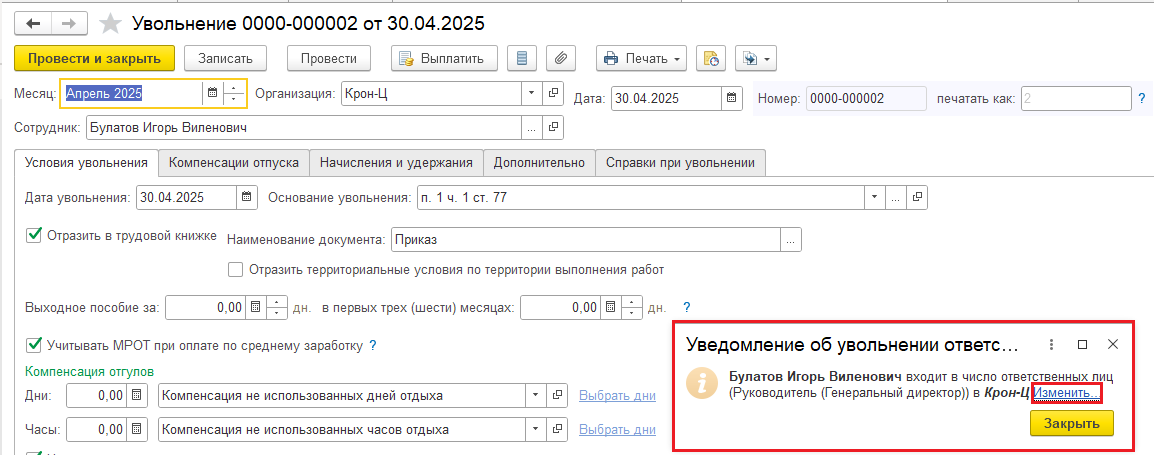Image resolution: width=1154 pixels, height=455 pixels.
Task: Click the Дата field showing 30.04.2025
Action: (666, 98)
